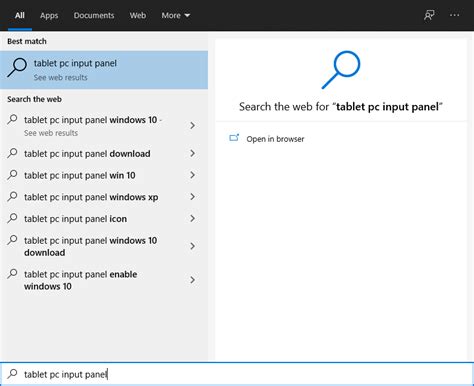Screen dimensions: 474x386
Task: Click the Open in browser icon
Action: click(x=234, y=138)
